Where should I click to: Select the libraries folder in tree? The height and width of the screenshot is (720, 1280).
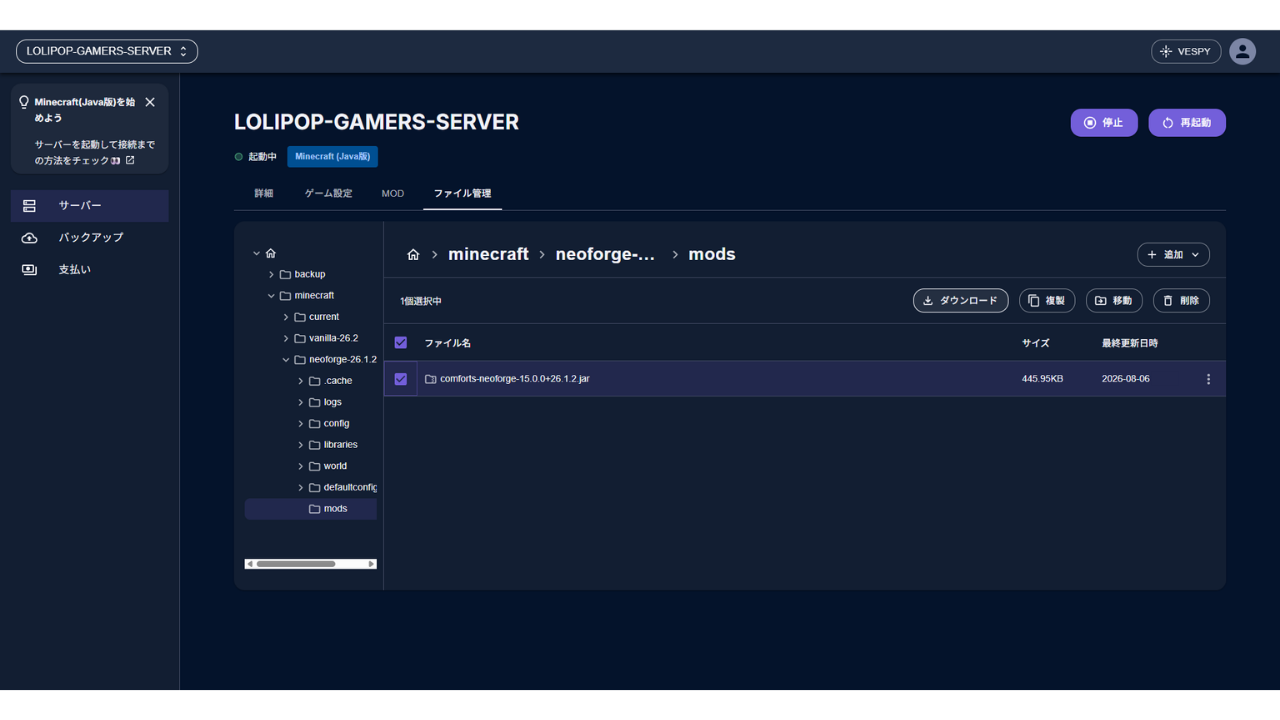click(333, 445)
